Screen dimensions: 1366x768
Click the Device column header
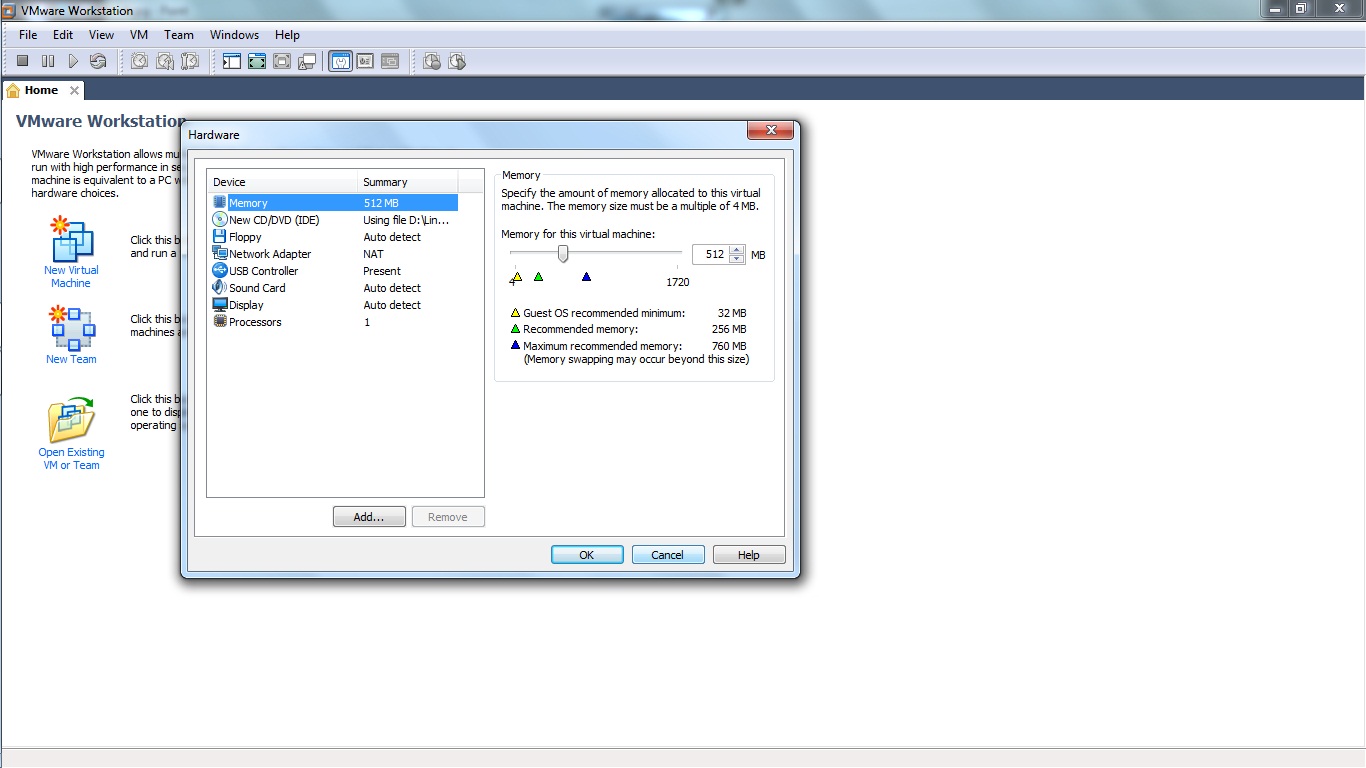click(283, 182)
